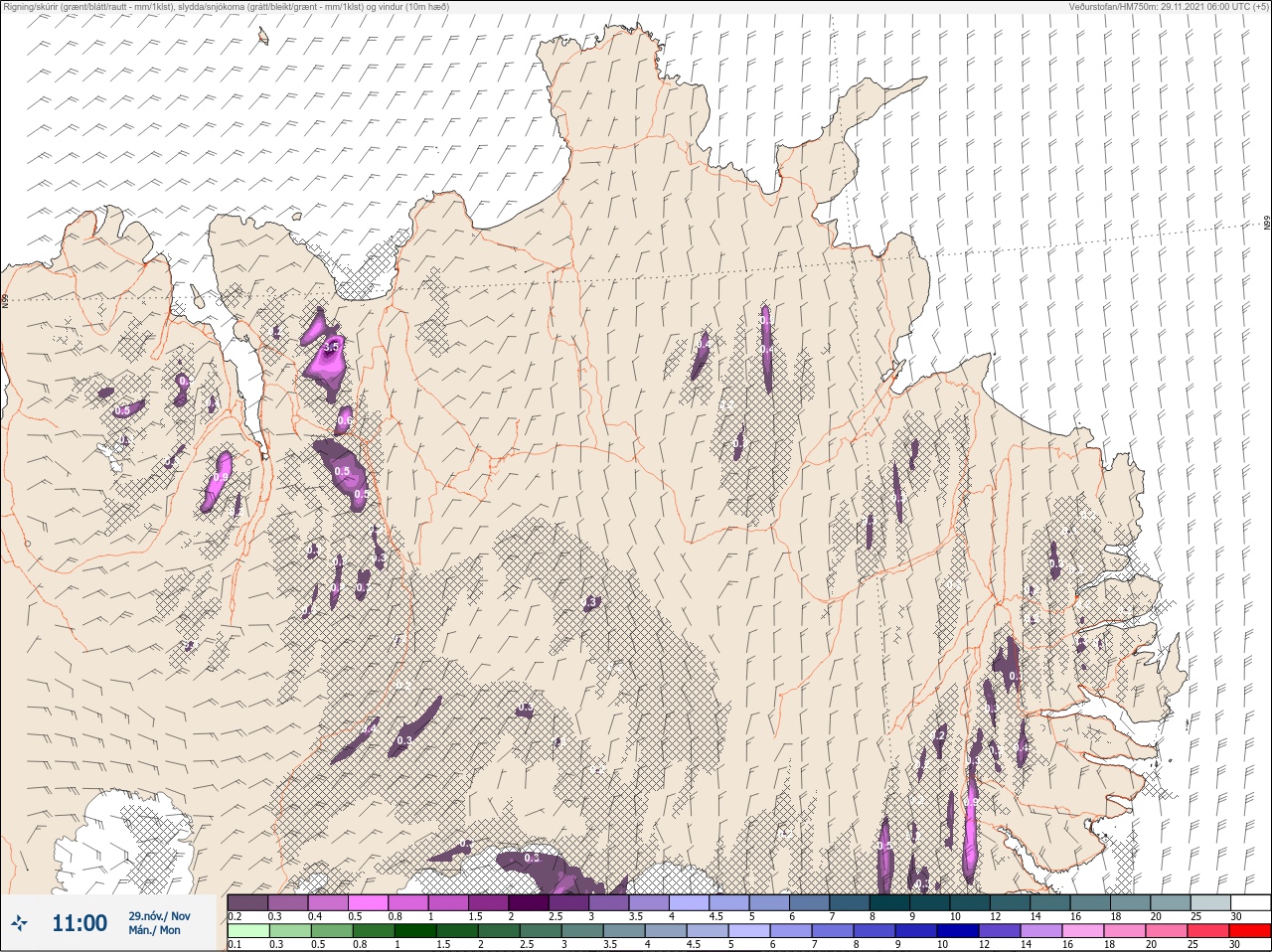
Task: Select upper legend's first swatch labeled 0.2
Action: 247,902
